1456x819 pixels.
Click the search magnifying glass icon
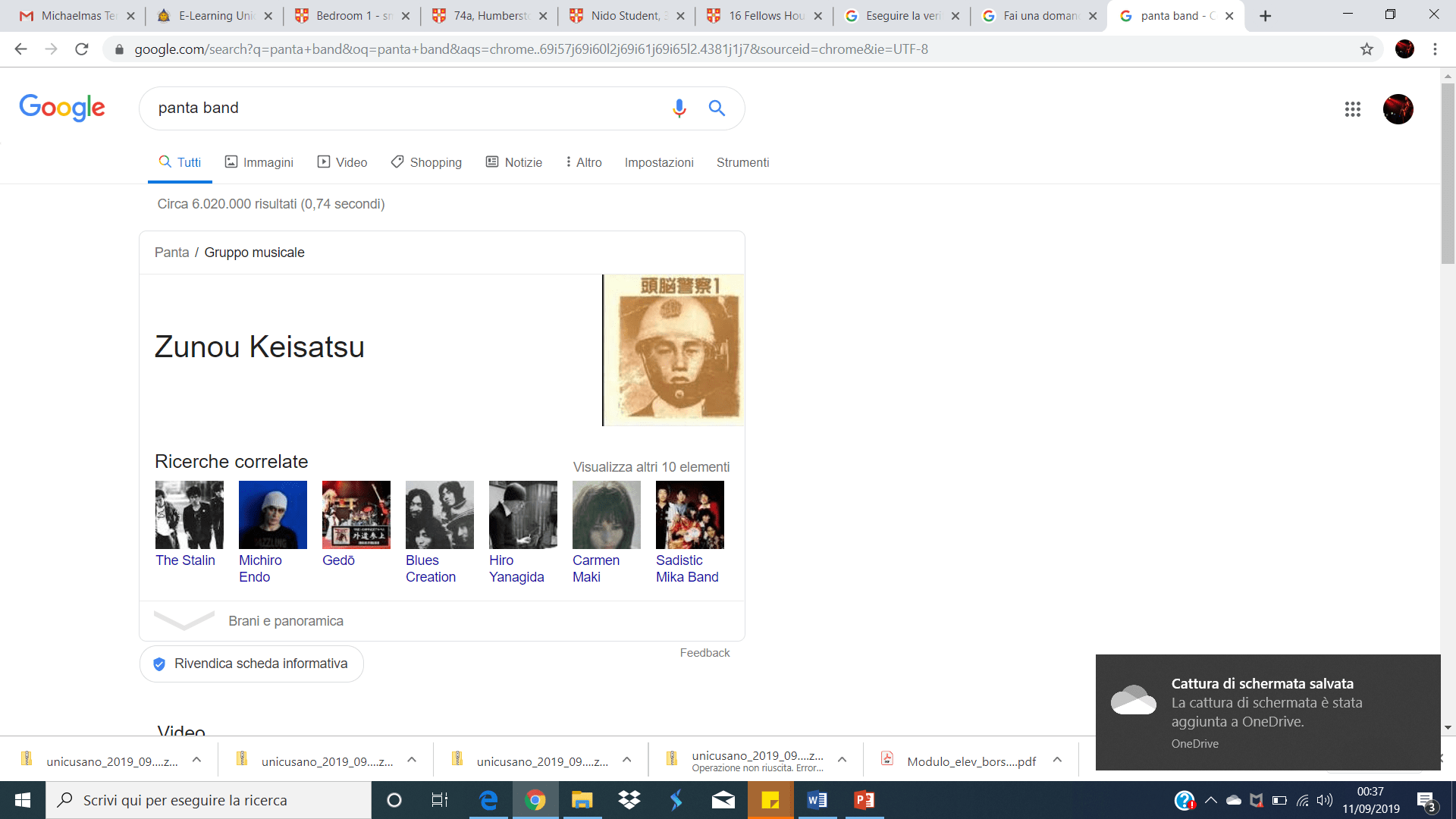(716, 108)
